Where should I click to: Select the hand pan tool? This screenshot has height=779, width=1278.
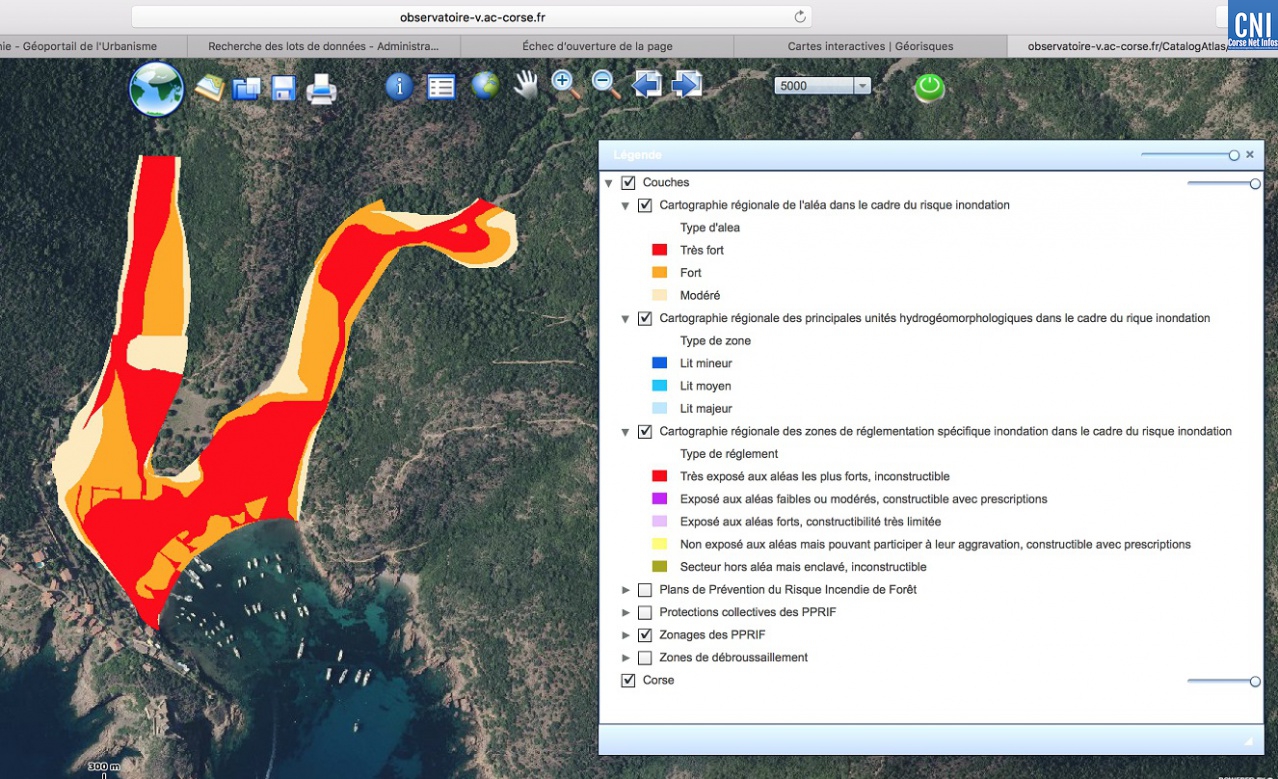[525, 86]
